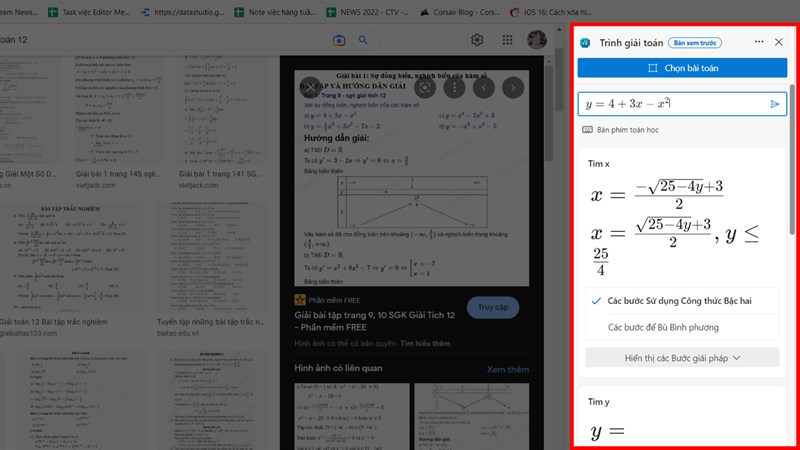Click the Bản xem trước badge
Viewport: 800px width, 450px height.
pos(695,43)
